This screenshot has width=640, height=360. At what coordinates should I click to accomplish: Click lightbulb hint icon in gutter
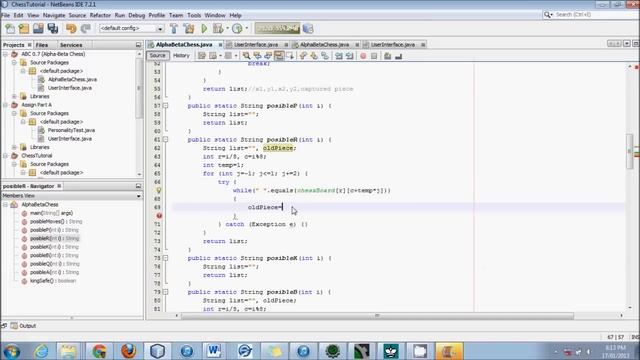click(159, 190)
